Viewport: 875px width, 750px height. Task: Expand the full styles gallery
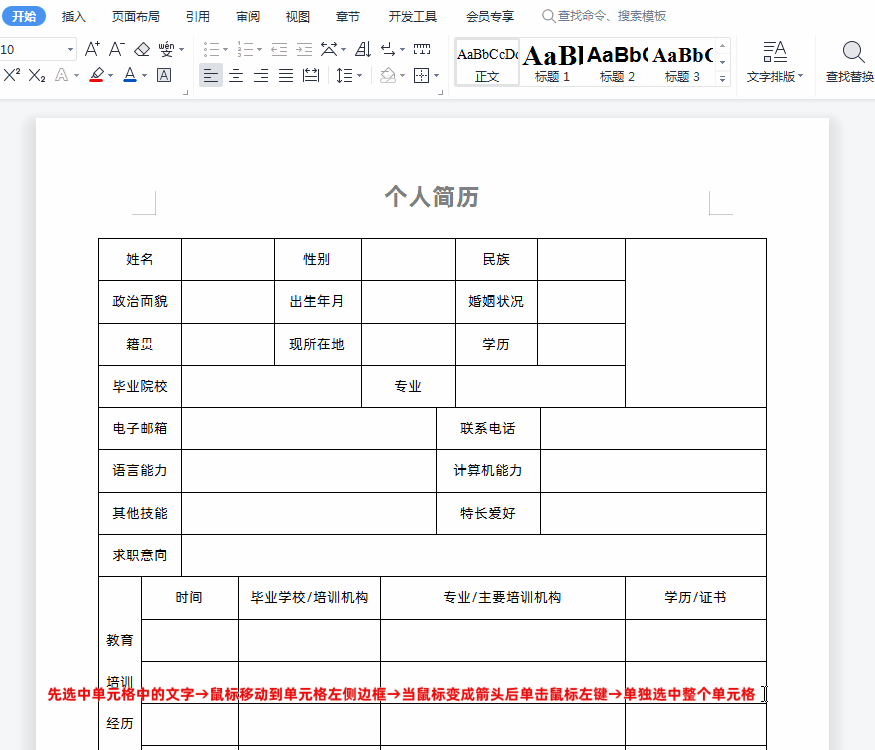[723, 79]
